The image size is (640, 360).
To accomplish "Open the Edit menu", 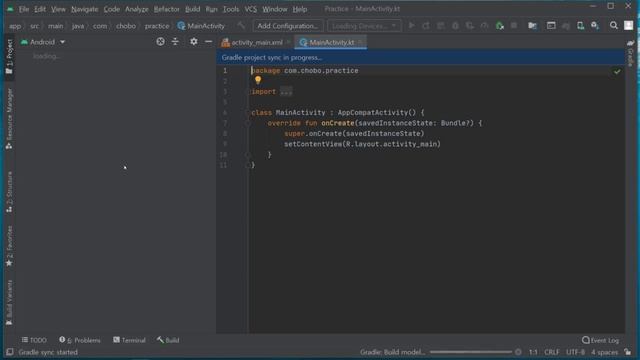I will (40, 9).
